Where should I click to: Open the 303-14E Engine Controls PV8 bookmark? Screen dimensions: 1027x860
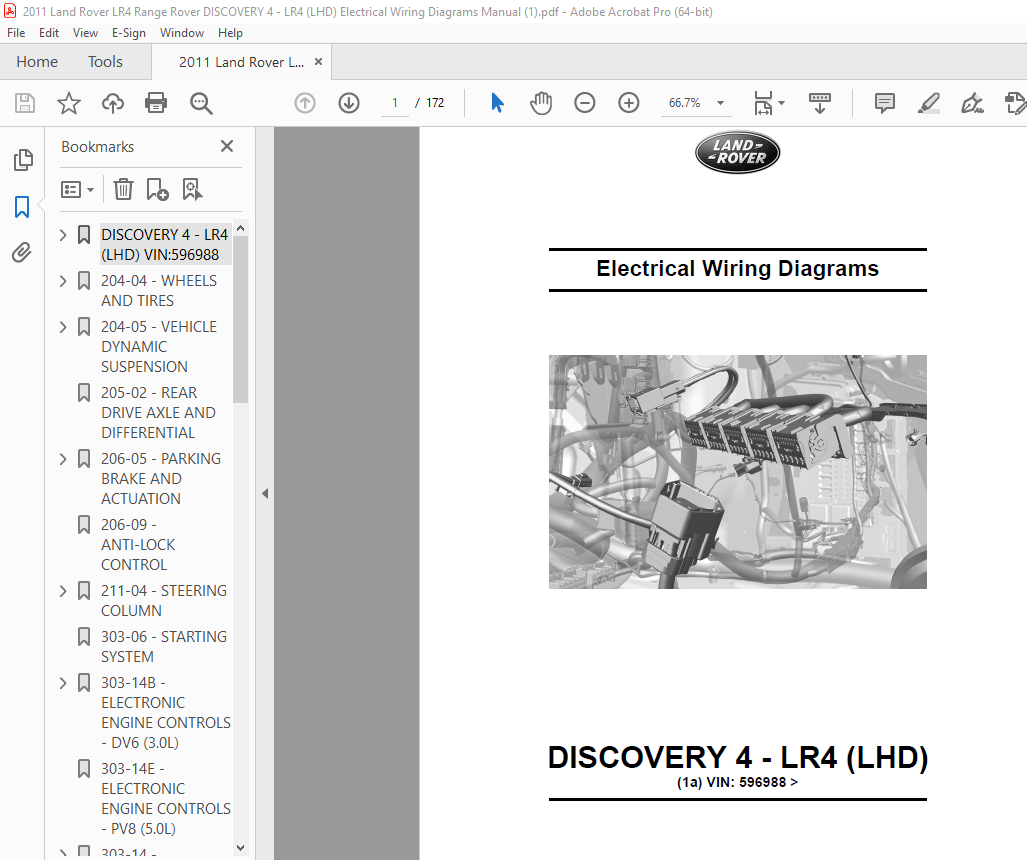166,798
